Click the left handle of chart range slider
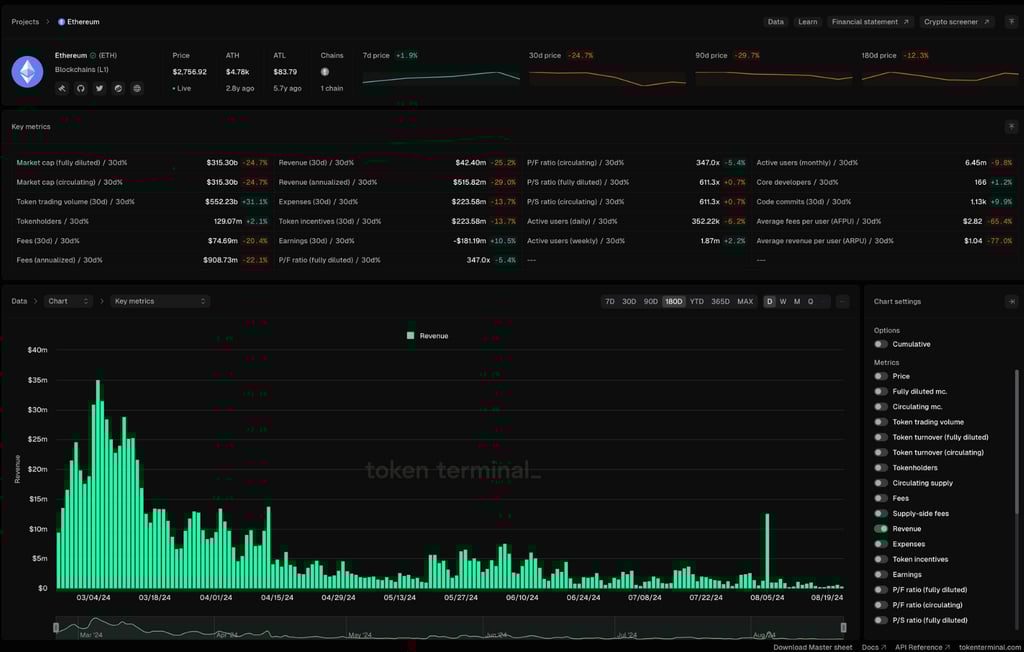 point(56,628)
